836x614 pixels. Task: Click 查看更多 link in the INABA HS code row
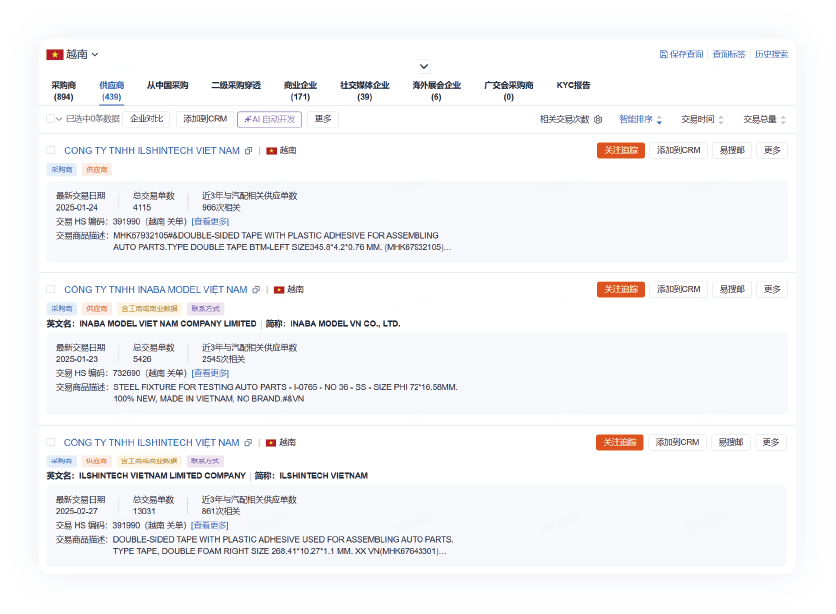coord(210,373)
